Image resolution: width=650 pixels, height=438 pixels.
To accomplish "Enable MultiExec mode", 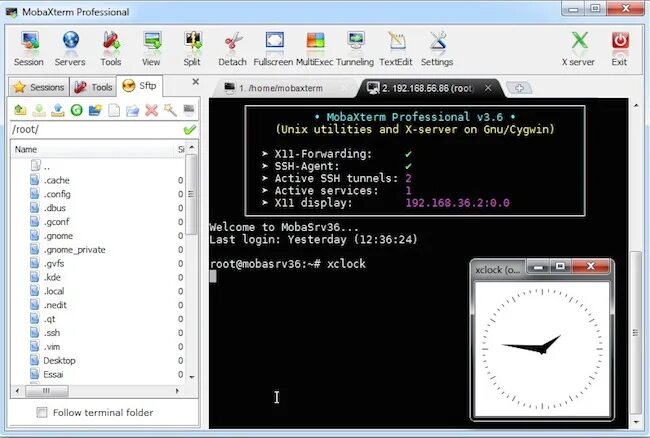I will tap(315, 48).
